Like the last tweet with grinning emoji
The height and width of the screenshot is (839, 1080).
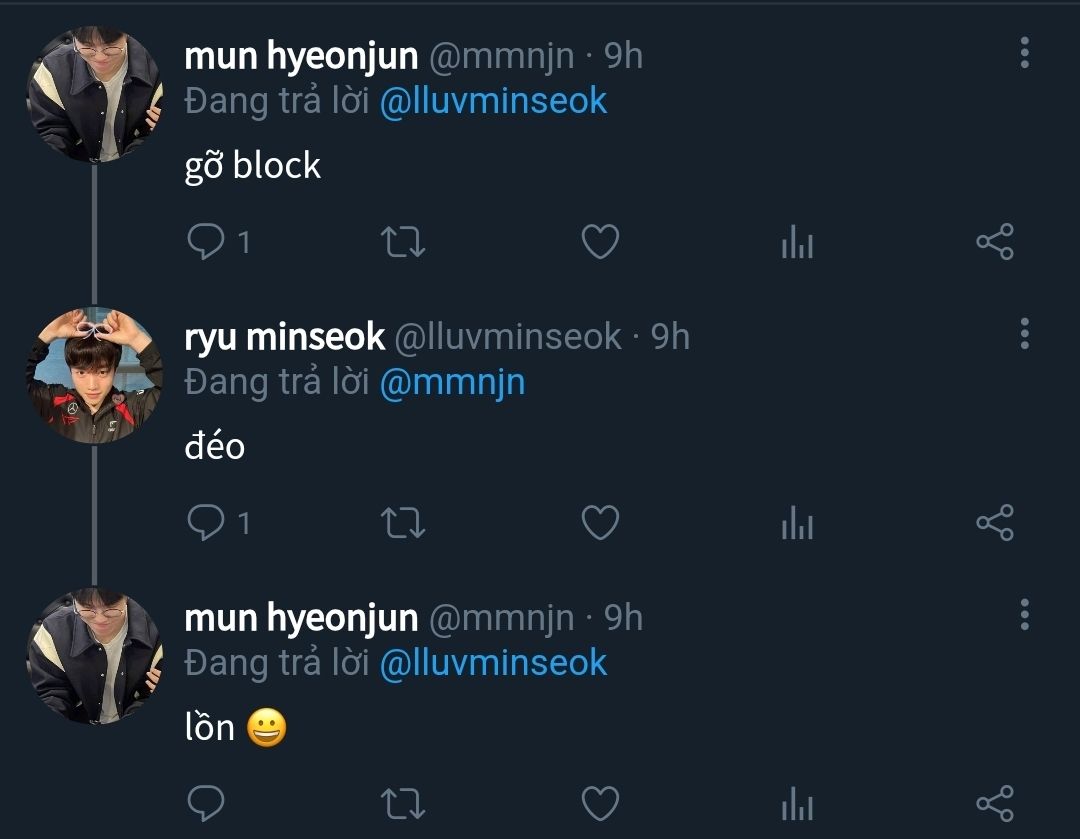coord(600,803)
